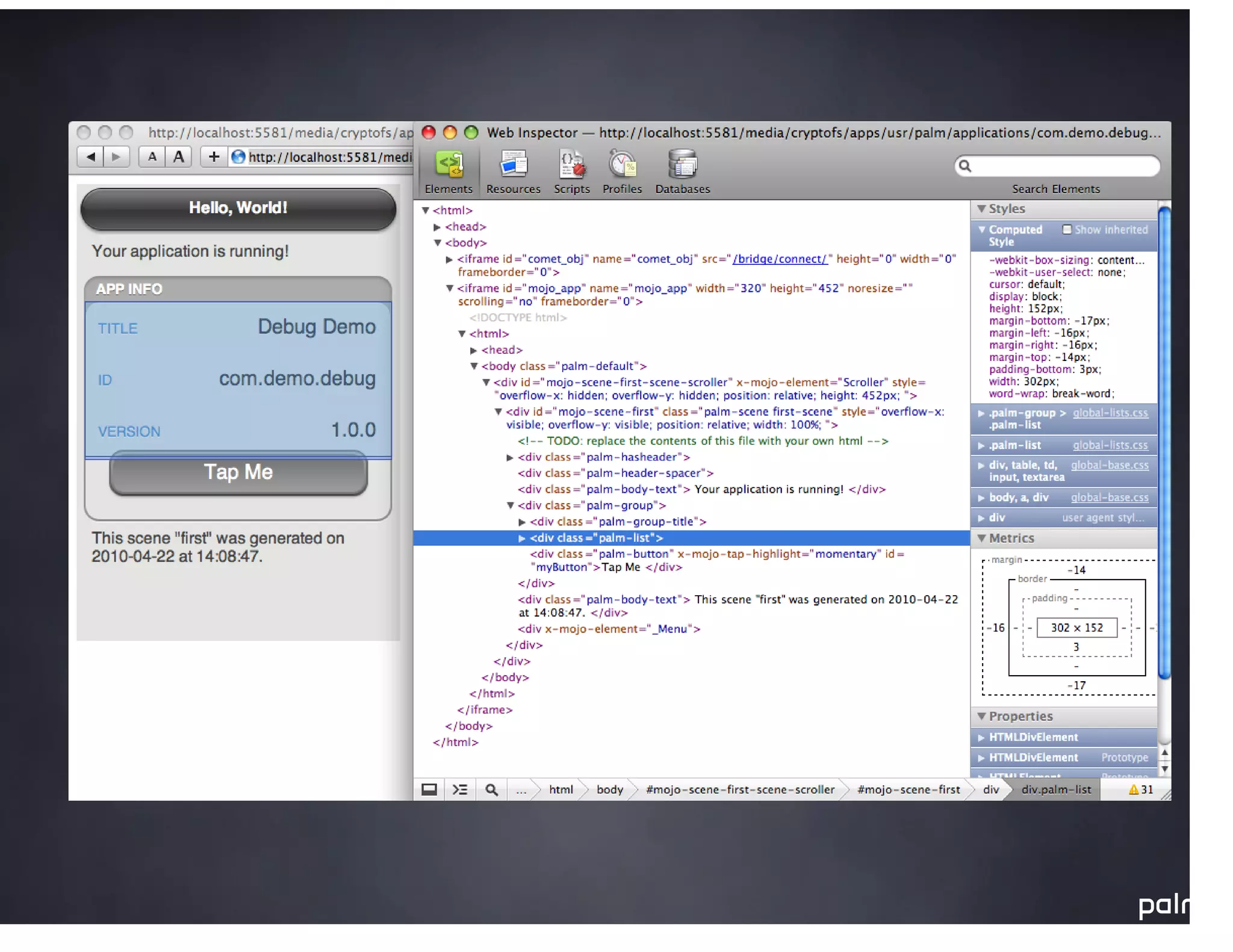Select the body breadcrumb item
This screenshot has height=952, width=1233.
609,789
